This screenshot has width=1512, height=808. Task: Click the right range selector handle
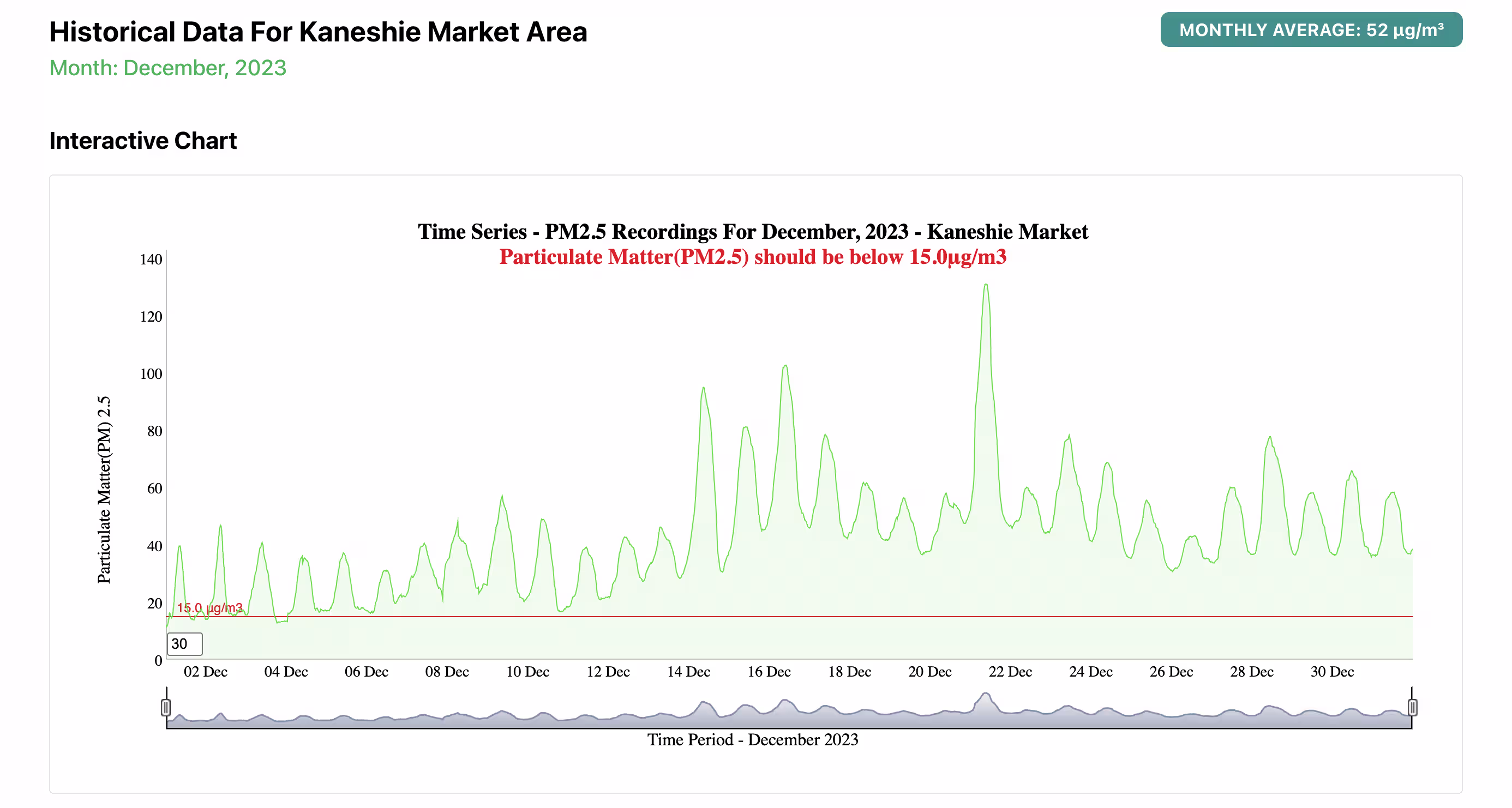click(x=1412, y=707)
